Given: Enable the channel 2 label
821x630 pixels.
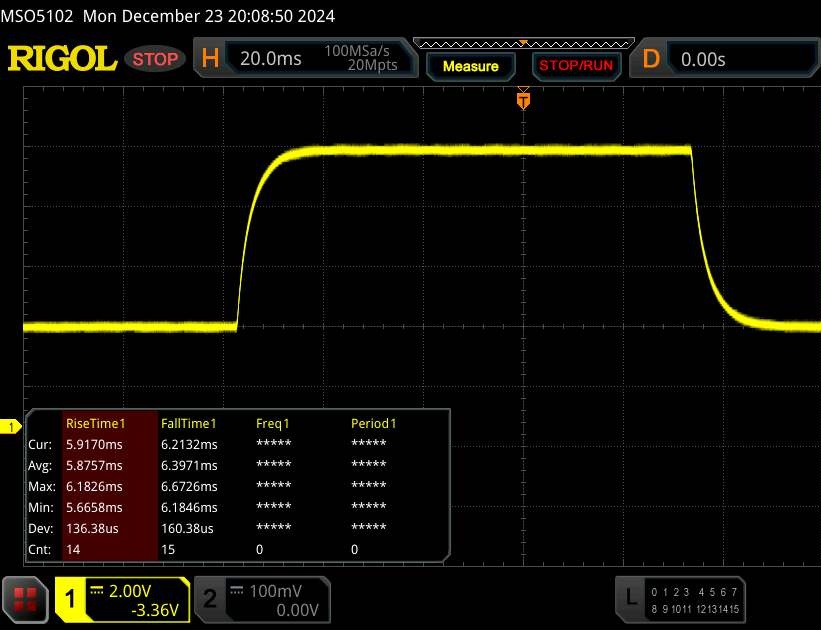Looking at the screenshot, I should click(210, 600).
